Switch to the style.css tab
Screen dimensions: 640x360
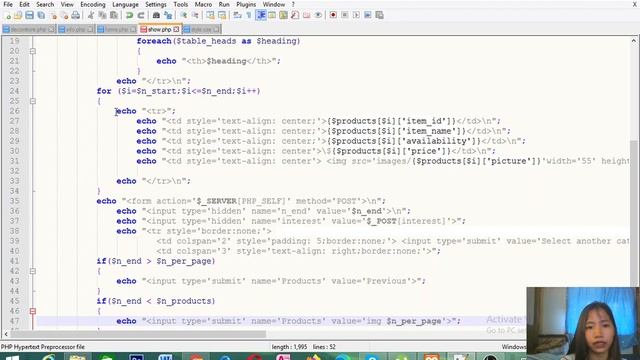click(201, 29)
